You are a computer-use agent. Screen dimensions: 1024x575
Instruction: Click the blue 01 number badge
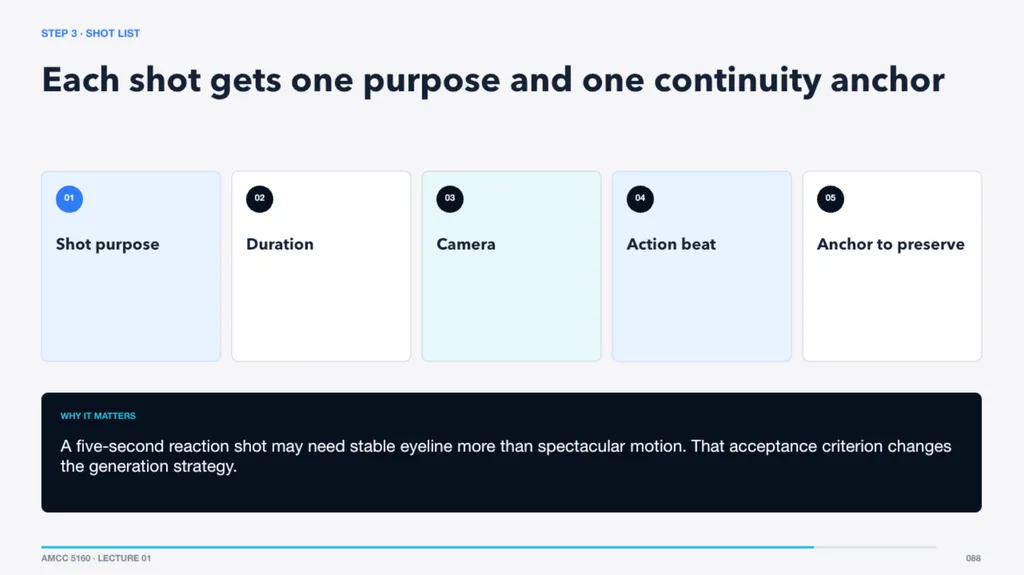(x=69, y=199)
